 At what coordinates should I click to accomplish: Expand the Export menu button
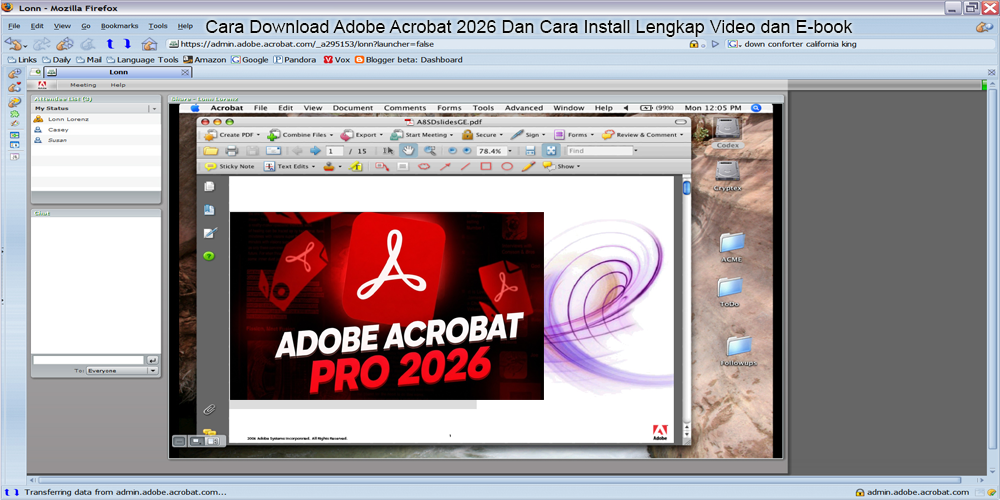click(362, 135)
